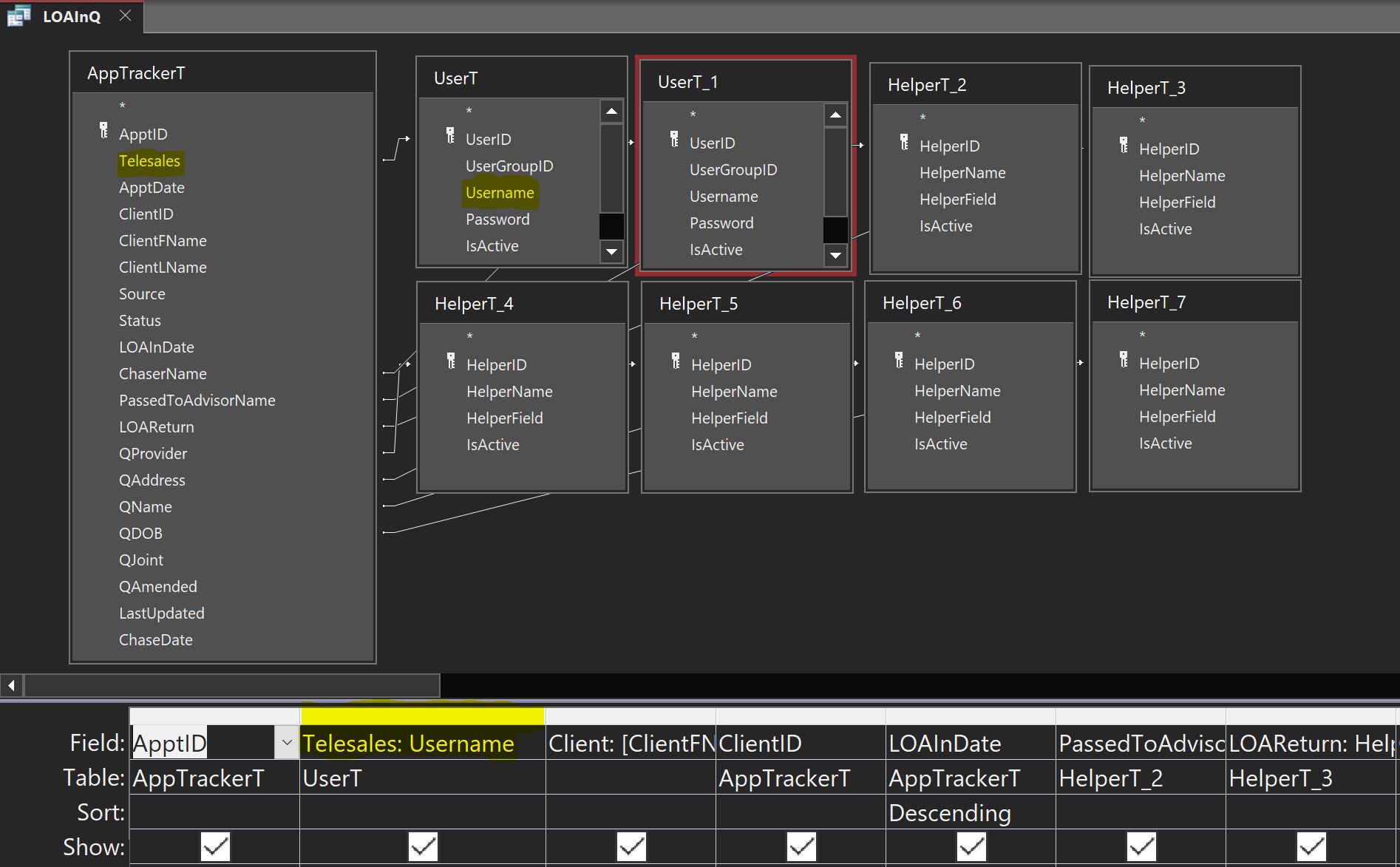Uncheck Show box under LOAInDate column
Screen dimensions: 1400x867
[x=971, y=846]
